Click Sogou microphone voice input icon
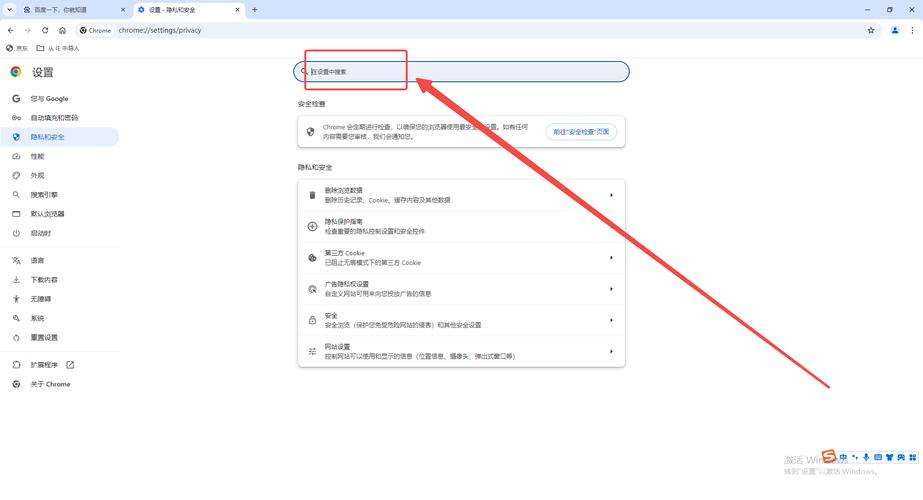The height and width of the screenshot is (500, 923). [866, 457]
